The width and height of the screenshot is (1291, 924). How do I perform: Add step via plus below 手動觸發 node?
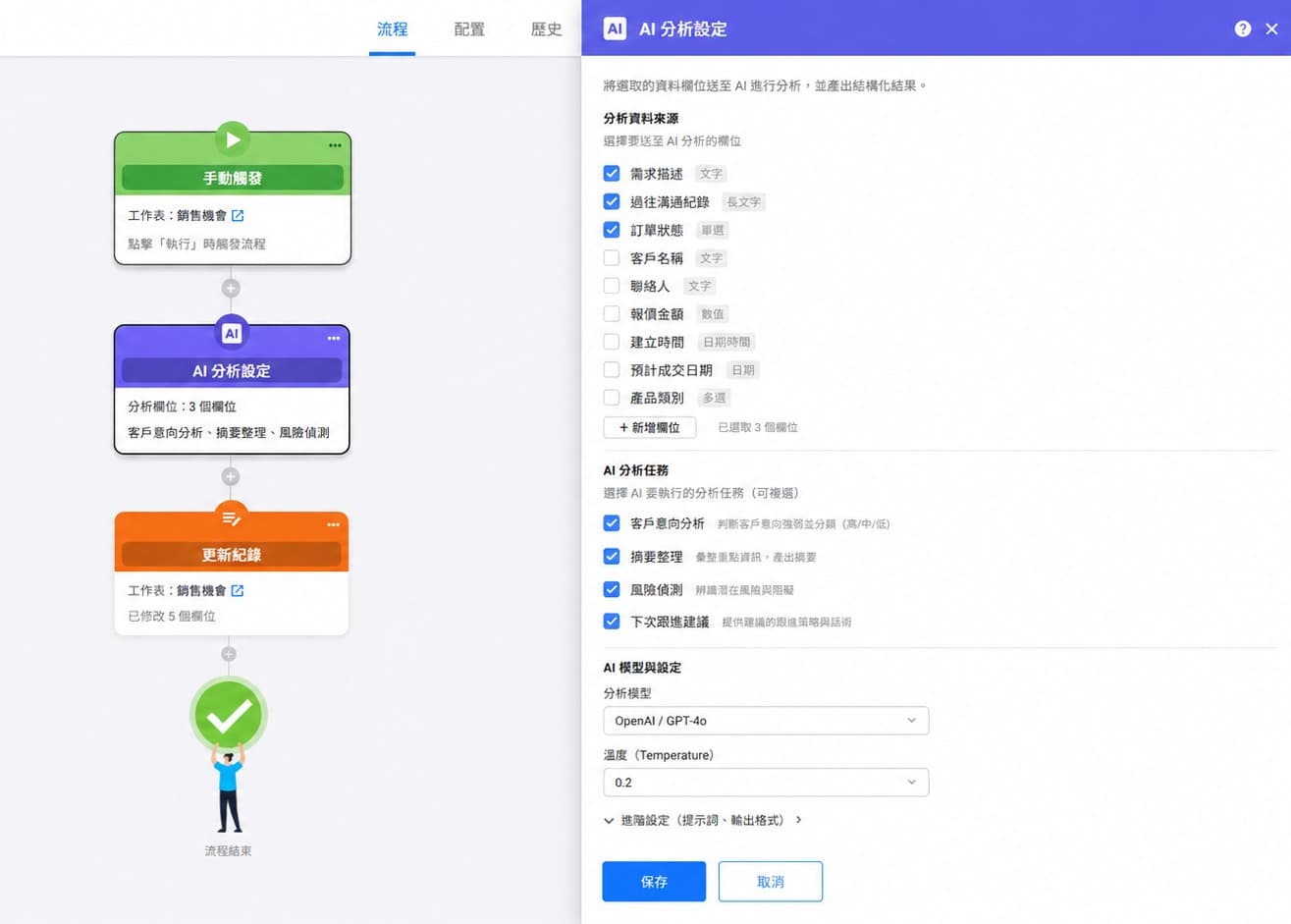click(231, 288)
